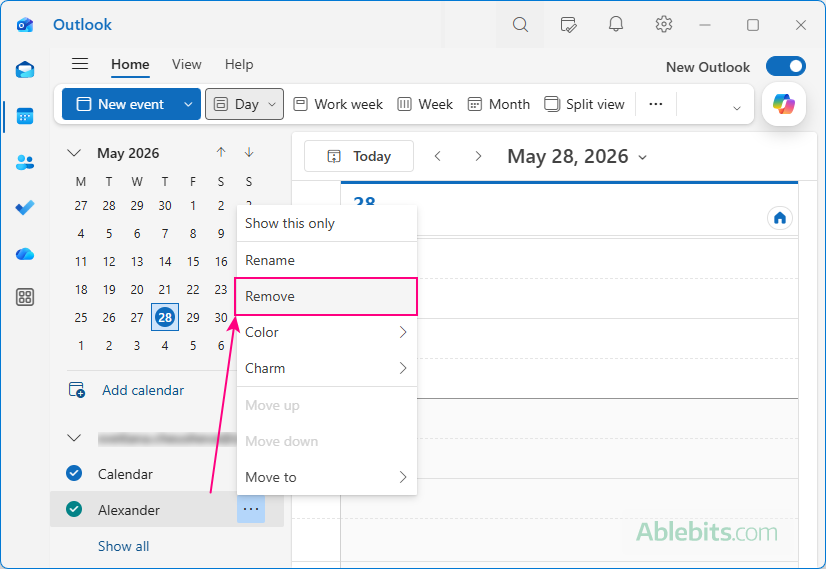Select day 8 in mini calendar
The image size is (826, 569).
pos(193,233)
